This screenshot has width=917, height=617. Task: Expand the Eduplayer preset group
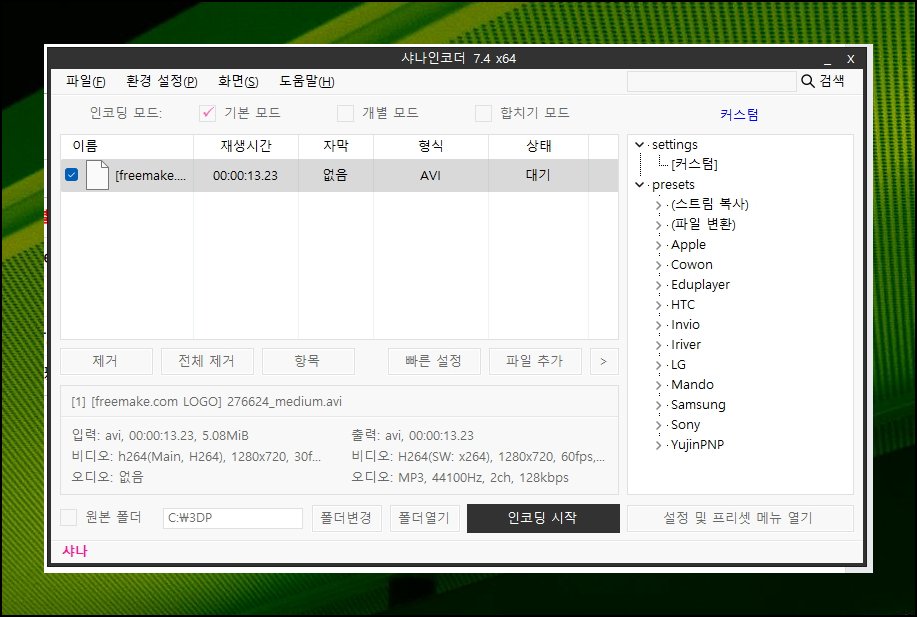pyautogui.click(x=659, y=285)
